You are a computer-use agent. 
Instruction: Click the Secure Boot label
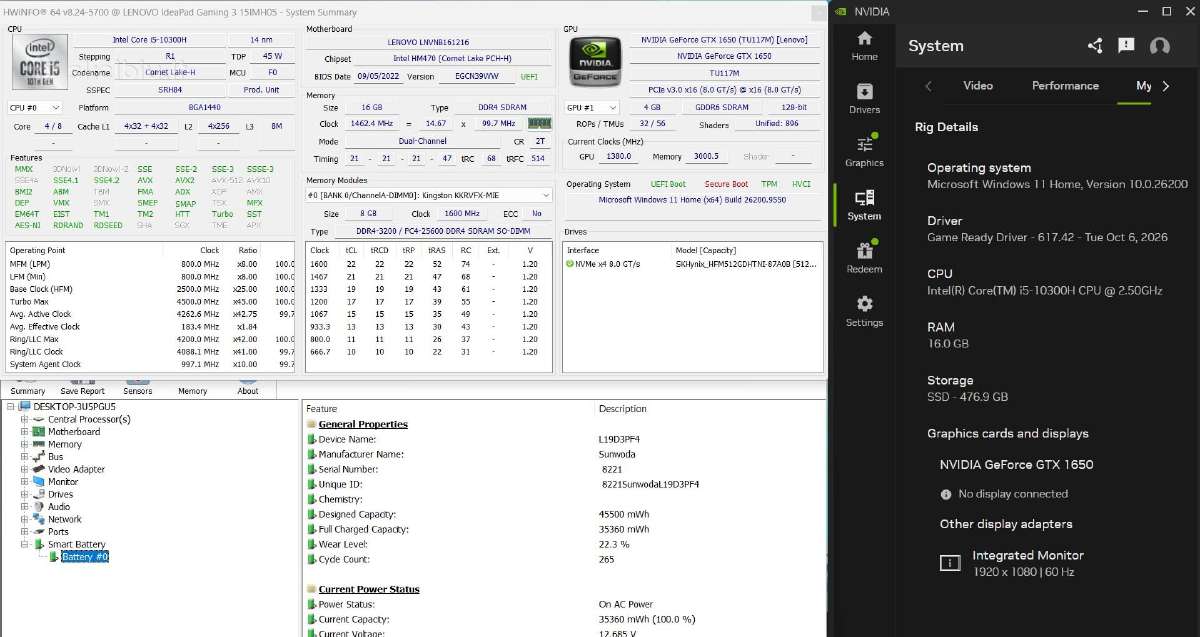pos(726,184)
